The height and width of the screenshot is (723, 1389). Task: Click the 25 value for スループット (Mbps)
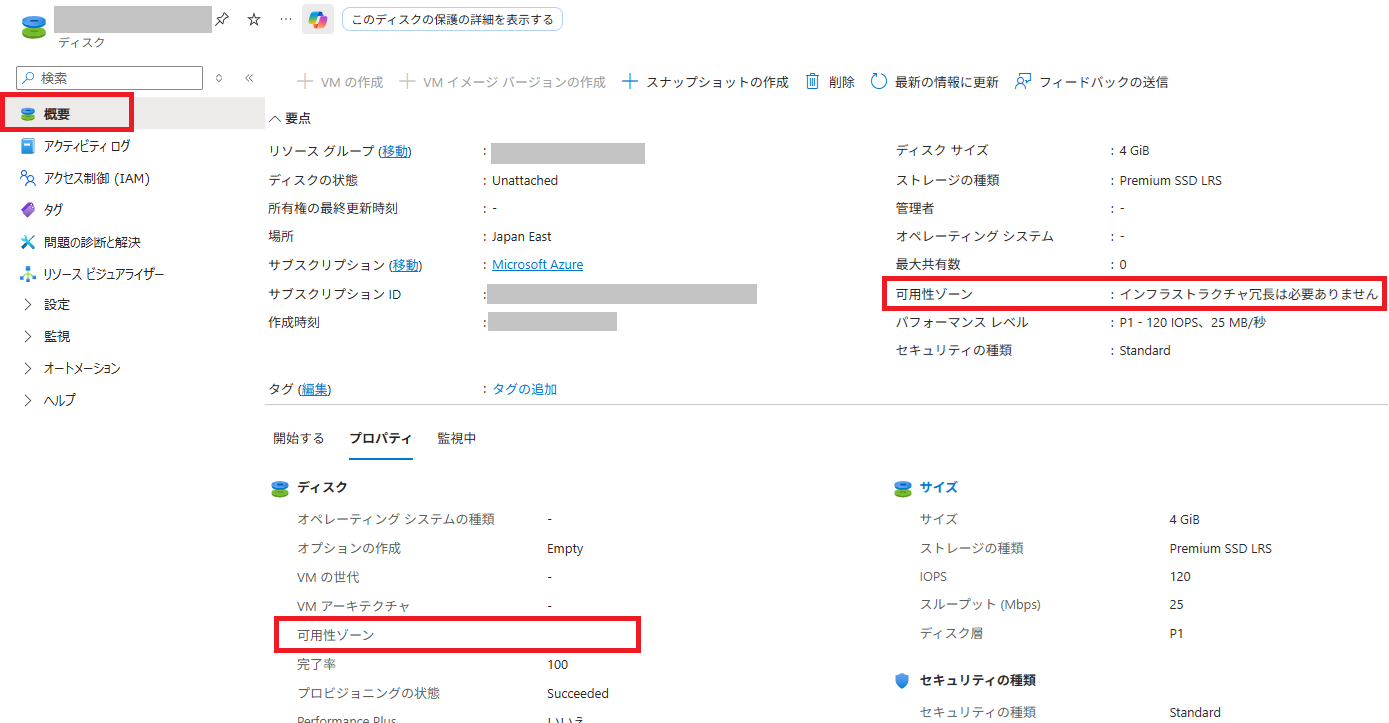1176,605
